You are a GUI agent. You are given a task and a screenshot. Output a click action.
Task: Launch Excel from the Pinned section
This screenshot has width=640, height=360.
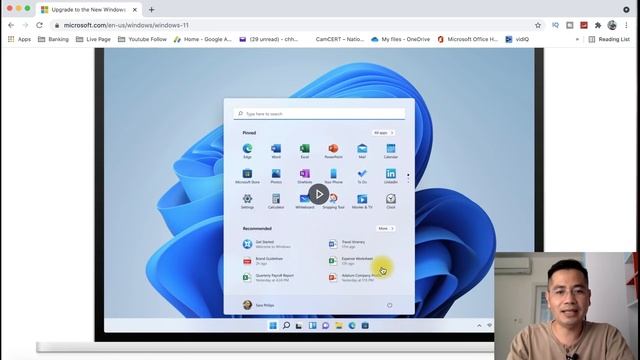click(x=304, y=151)
